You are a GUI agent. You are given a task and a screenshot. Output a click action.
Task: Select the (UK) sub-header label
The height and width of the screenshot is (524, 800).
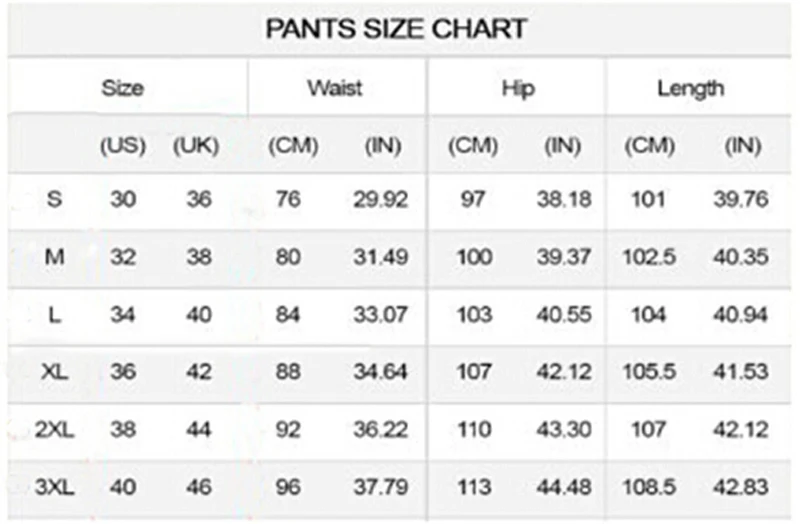[197, 145]
